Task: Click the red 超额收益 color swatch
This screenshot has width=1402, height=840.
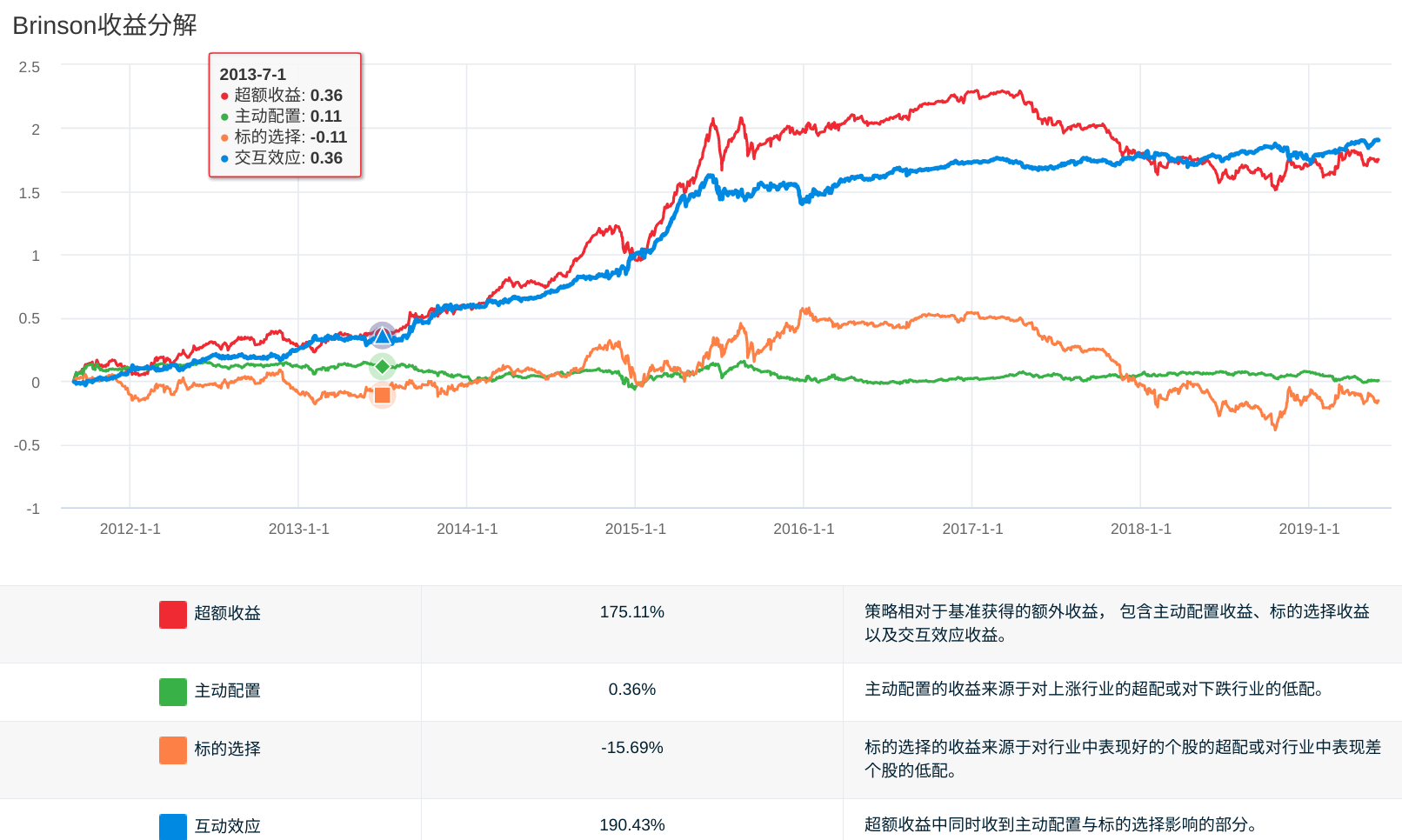Action: click(x=173, y=614)
